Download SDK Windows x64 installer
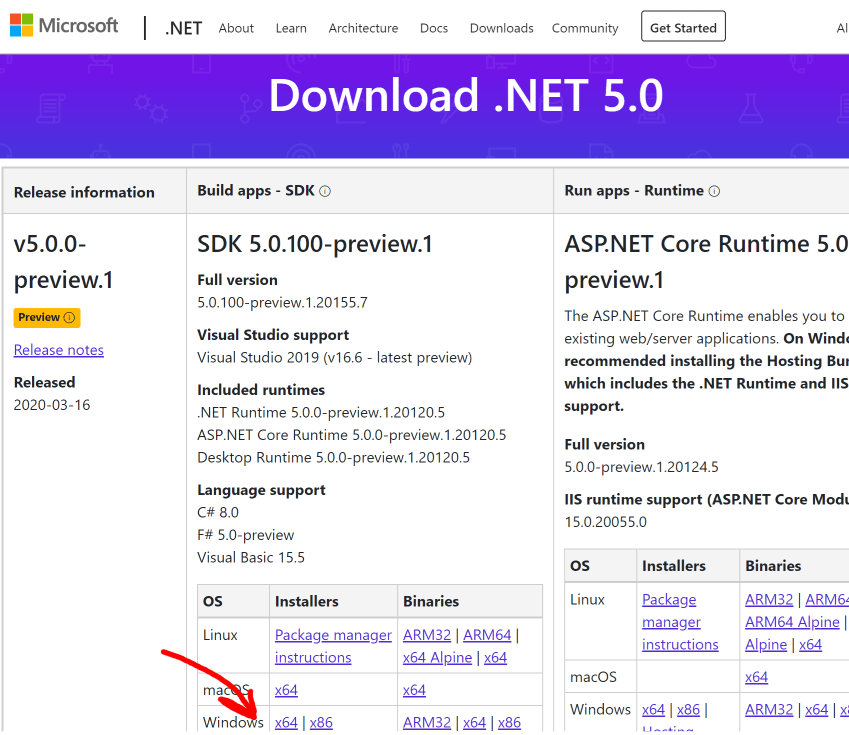The image size is (849, 735). pyautogui.click(x=286, y=723)
